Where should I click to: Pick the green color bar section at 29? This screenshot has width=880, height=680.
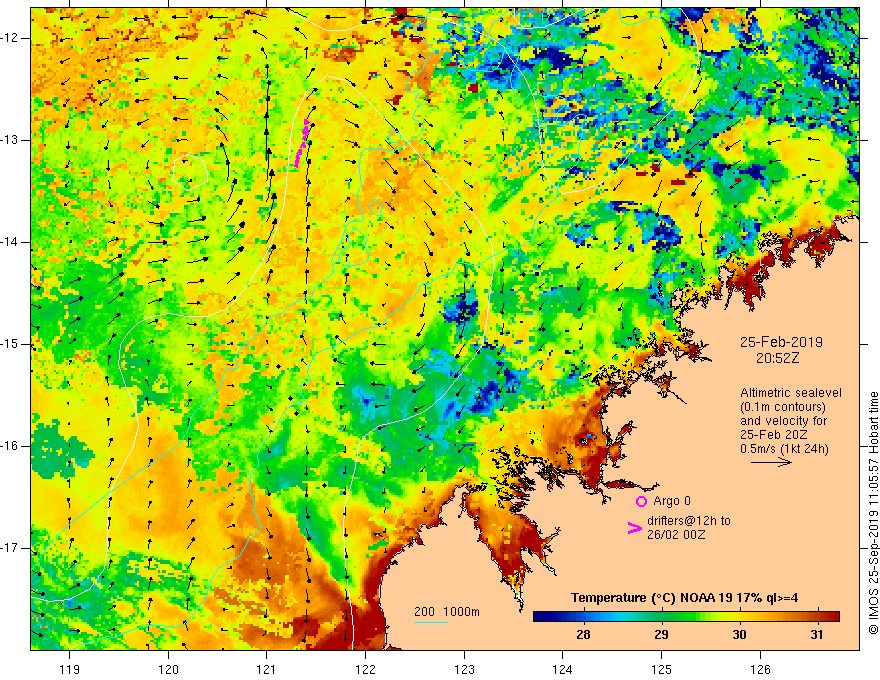click(x=661, y=617)
